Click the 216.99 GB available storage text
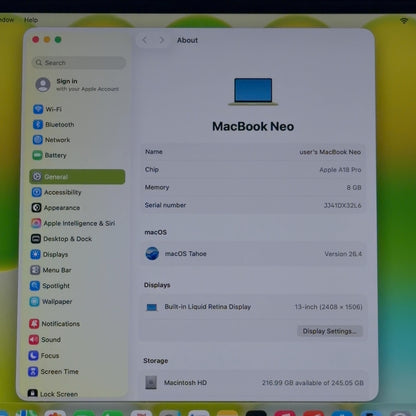Viewport: 416px width, 416px height. pos(312,383)
